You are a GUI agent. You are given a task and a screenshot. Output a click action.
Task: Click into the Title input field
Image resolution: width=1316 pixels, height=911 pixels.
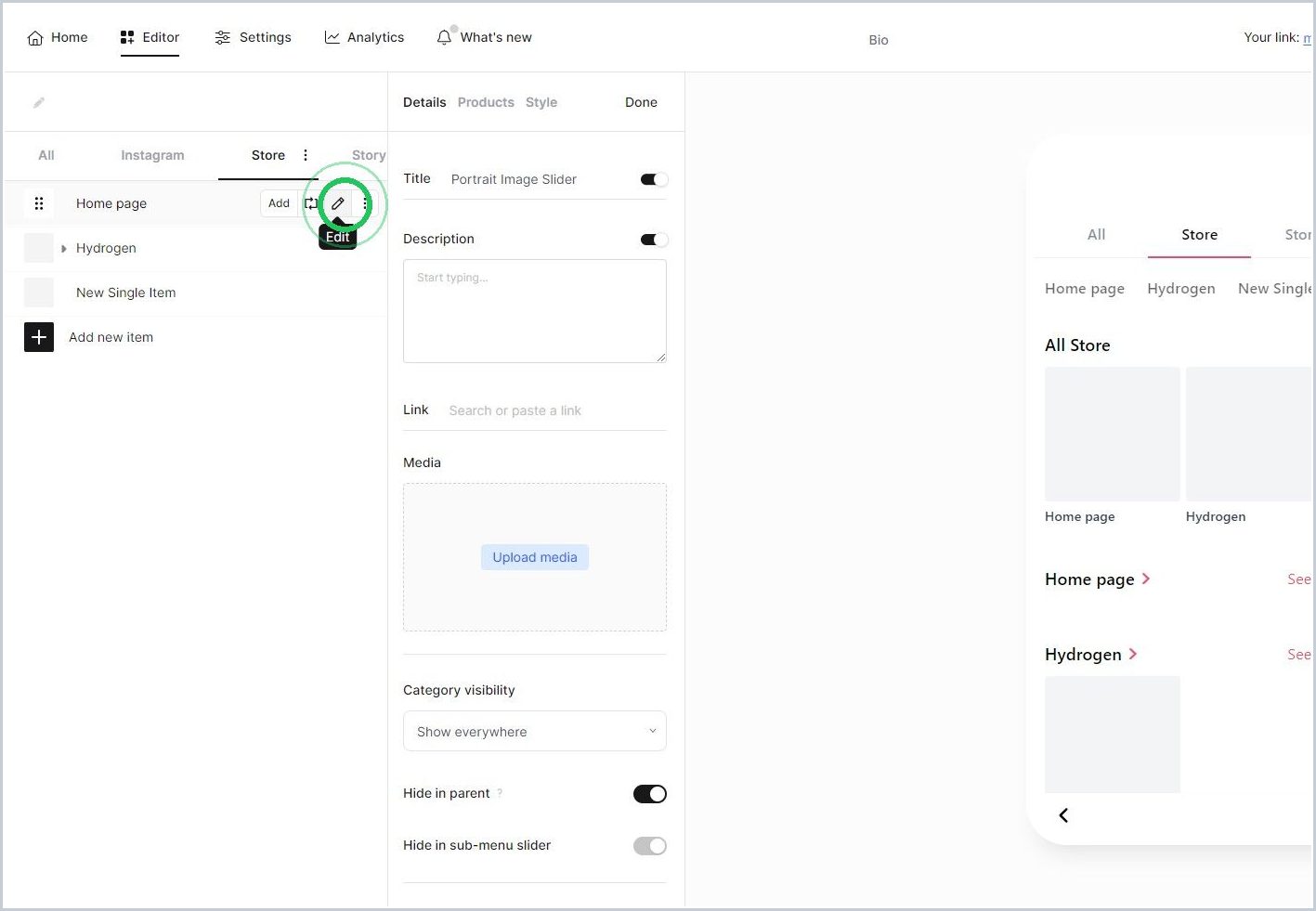coord(538,179)
